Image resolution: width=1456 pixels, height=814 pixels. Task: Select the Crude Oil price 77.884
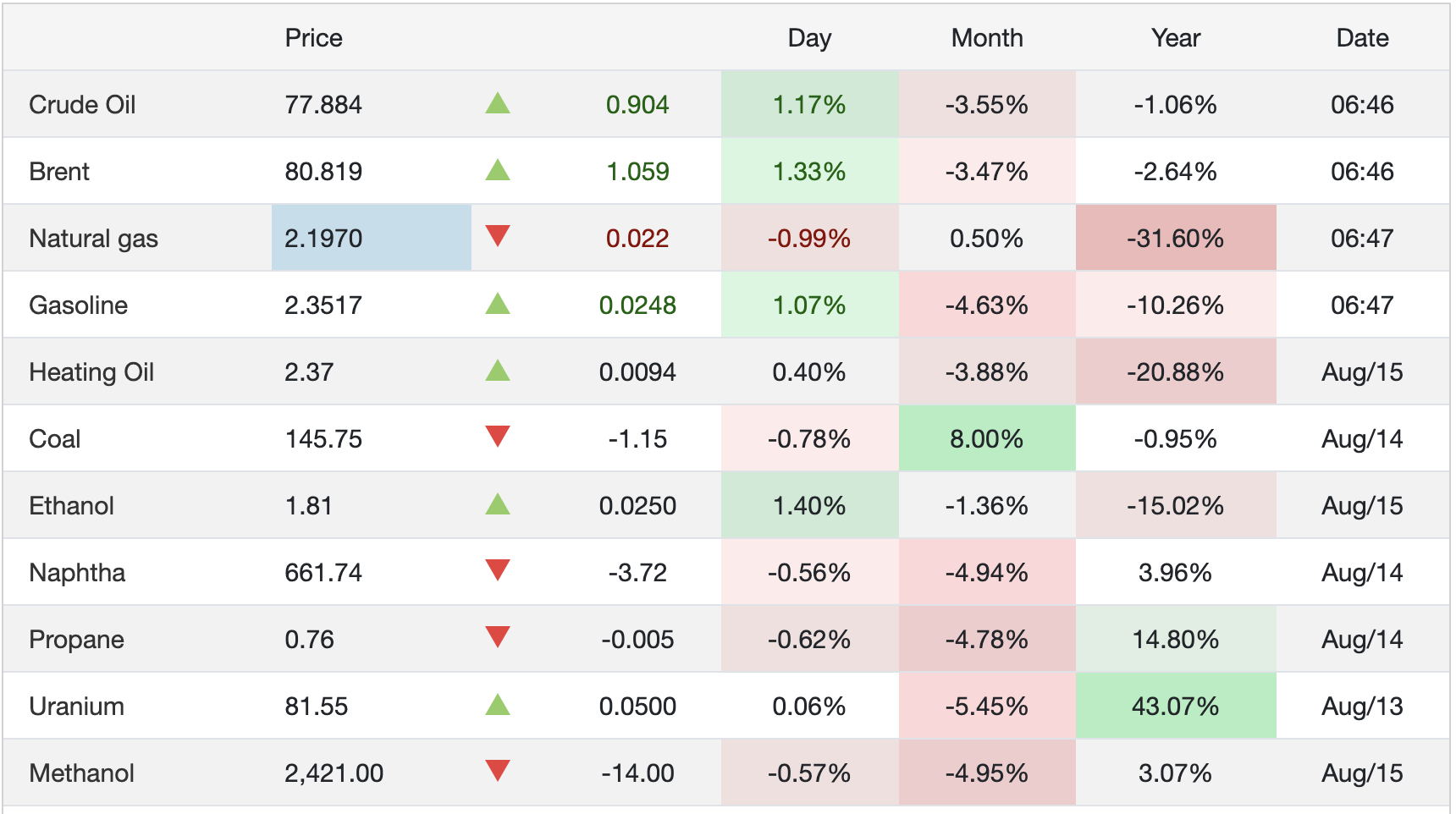[x=323, y=105]
